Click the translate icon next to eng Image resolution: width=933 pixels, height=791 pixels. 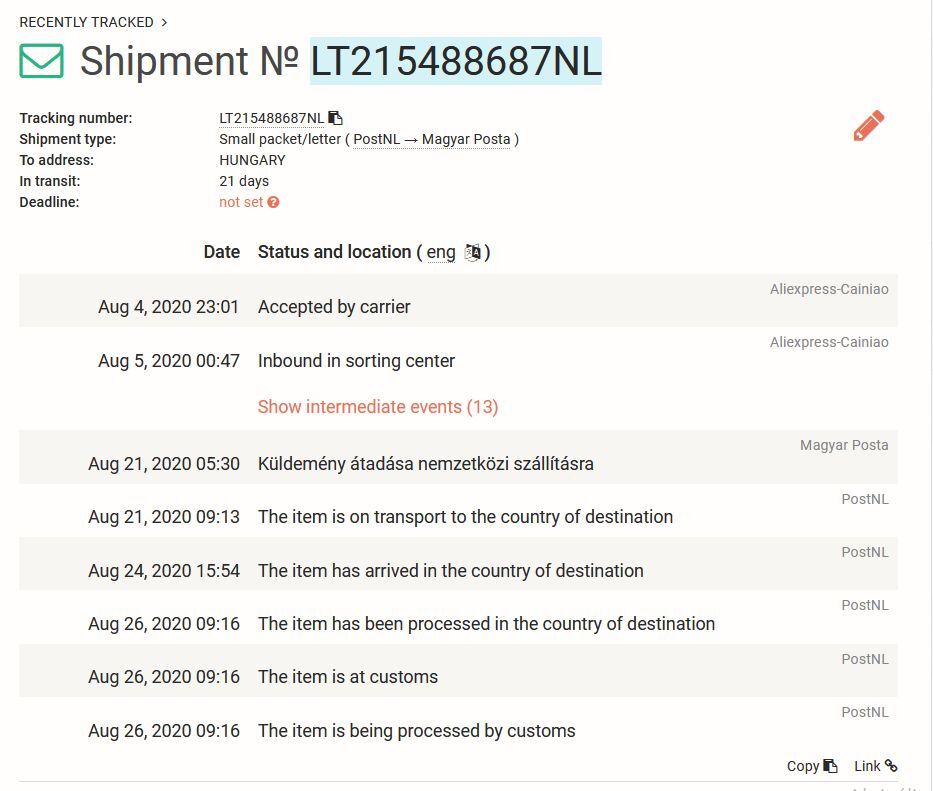coord(472,252)
